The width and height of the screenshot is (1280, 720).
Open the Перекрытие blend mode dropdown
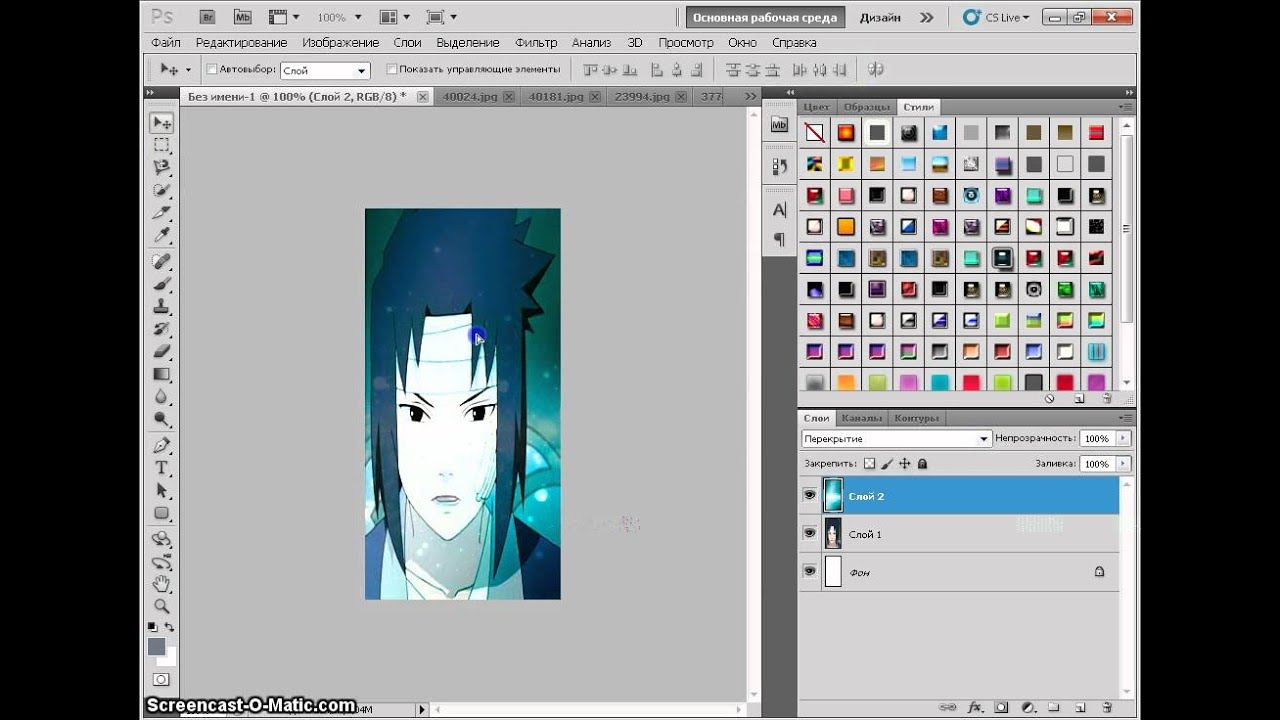pos(897,439)
